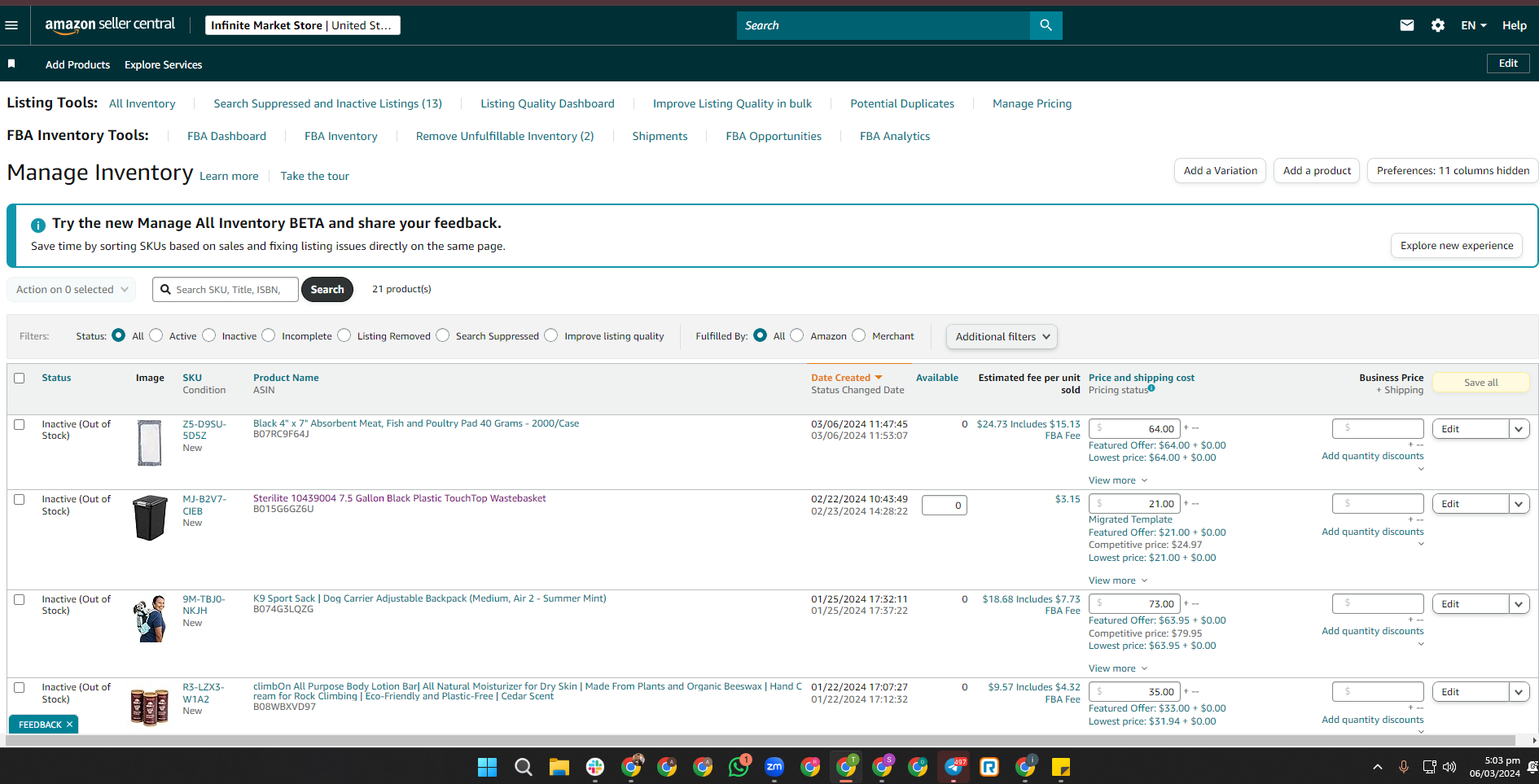Click the volume speaker icon in the tray
Image resolution: width=1539 pixels, height=784 pixels.
point(1449,767)
